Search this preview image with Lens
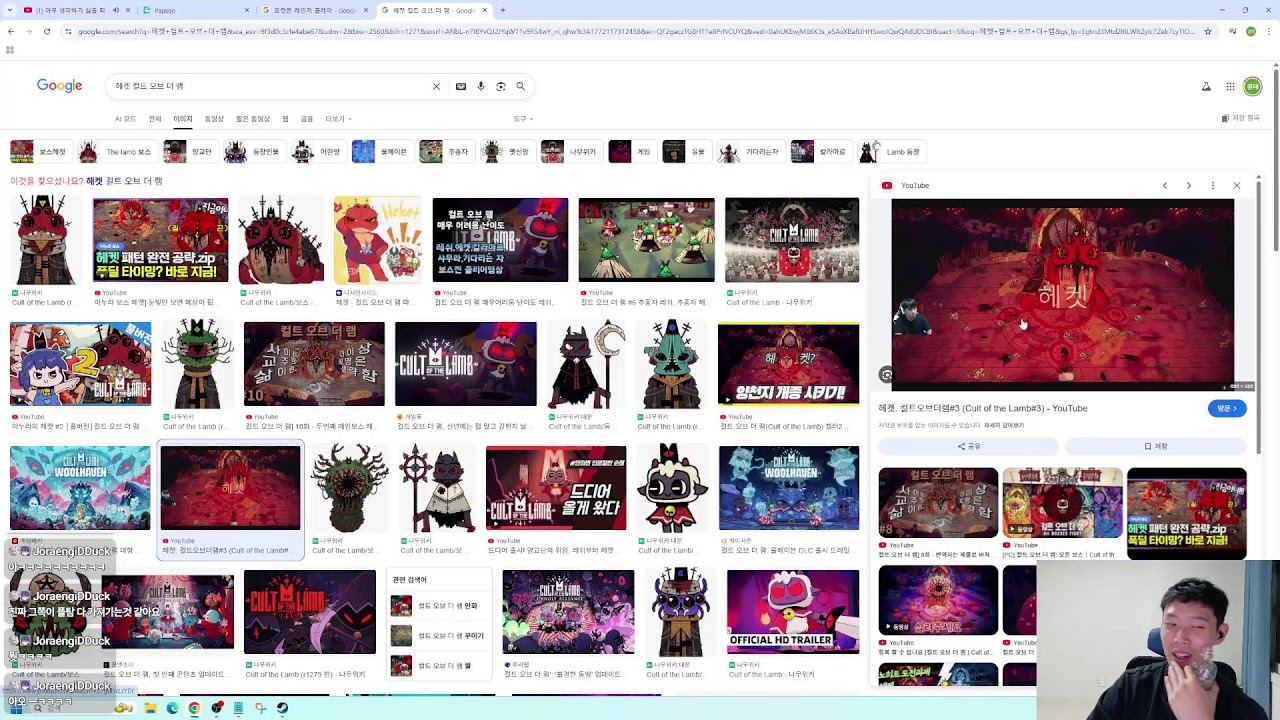 click(x=886, y=375)
